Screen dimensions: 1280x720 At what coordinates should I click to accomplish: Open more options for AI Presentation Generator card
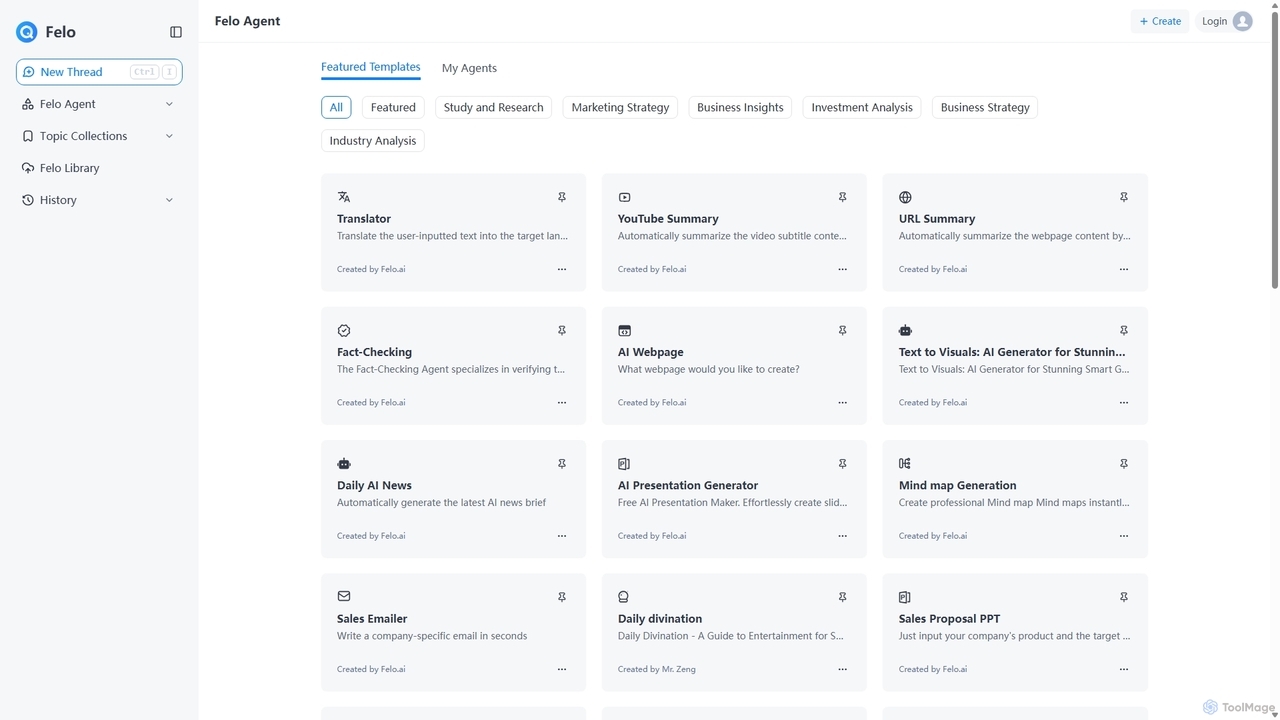(x=843, y=536)
